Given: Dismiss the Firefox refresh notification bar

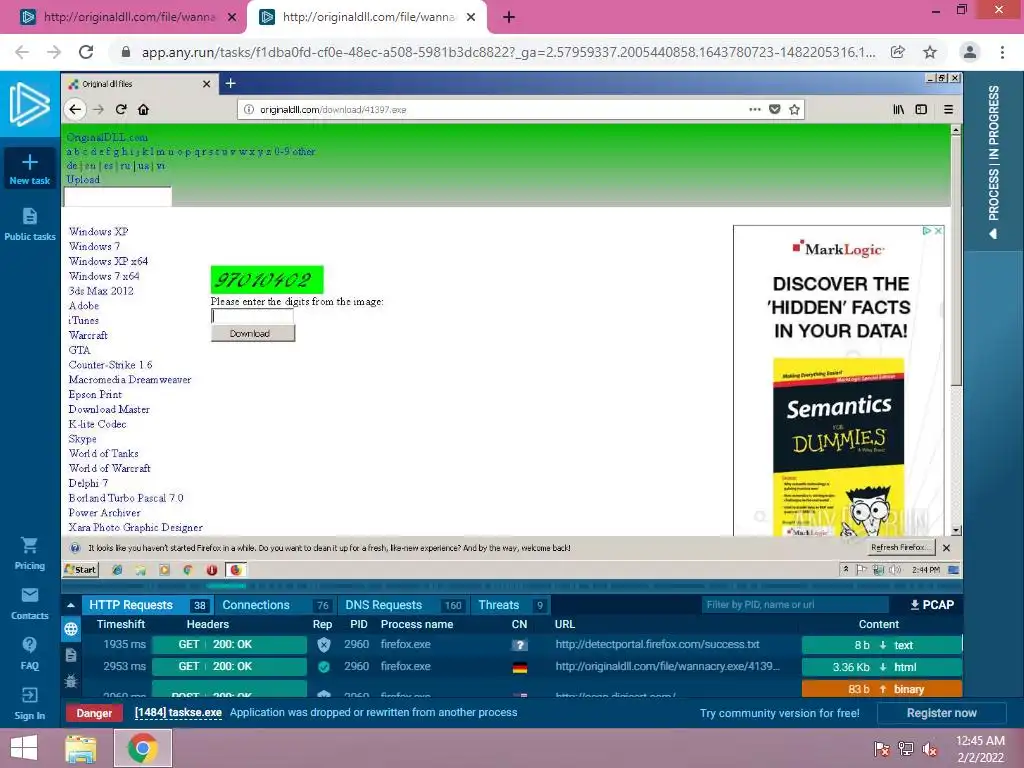Looking at the screenshot, I should pos(946,548).
